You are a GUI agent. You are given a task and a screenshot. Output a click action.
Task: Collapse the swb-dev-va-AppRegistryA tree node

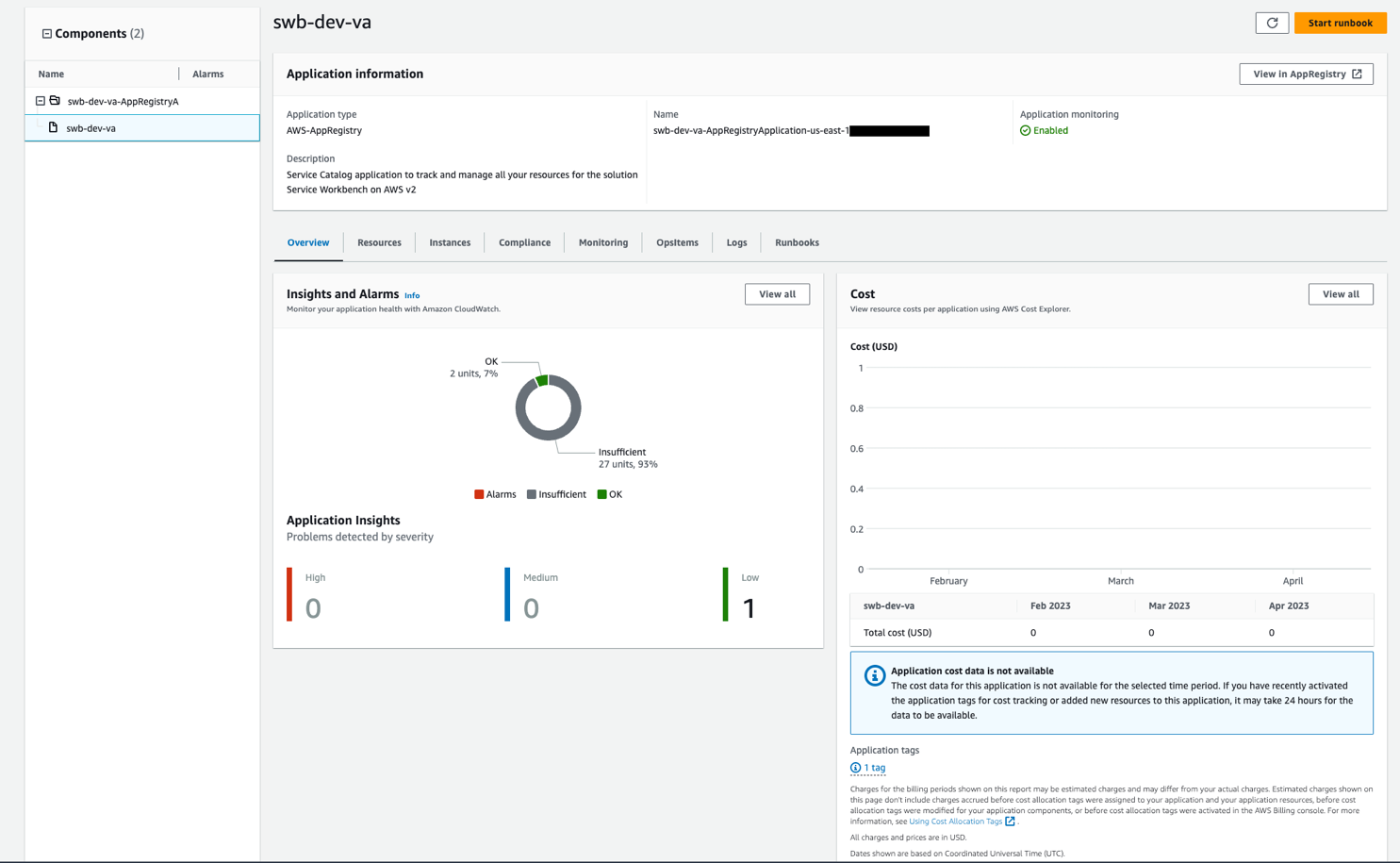(40, 101)
